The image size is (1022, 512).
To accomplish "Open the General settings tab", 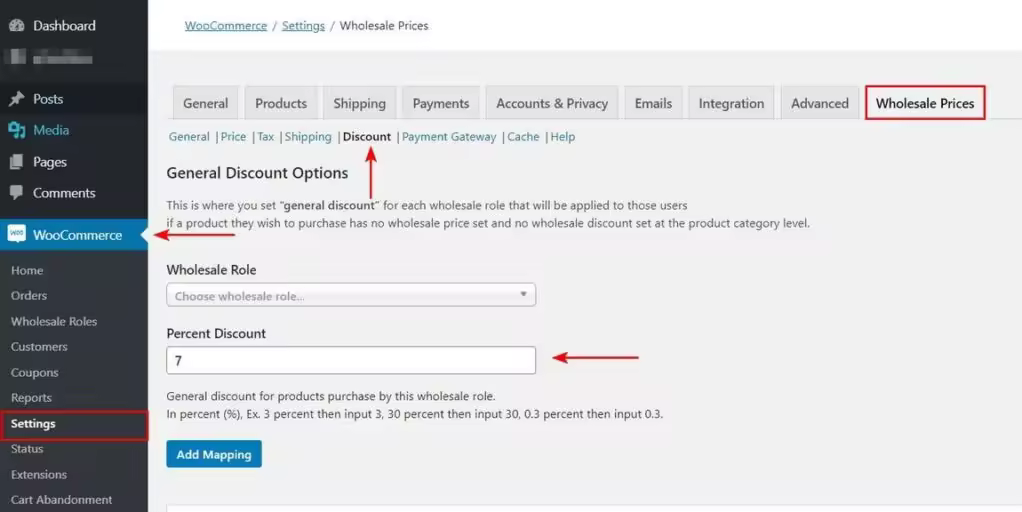I will click(x=205, y=103).
